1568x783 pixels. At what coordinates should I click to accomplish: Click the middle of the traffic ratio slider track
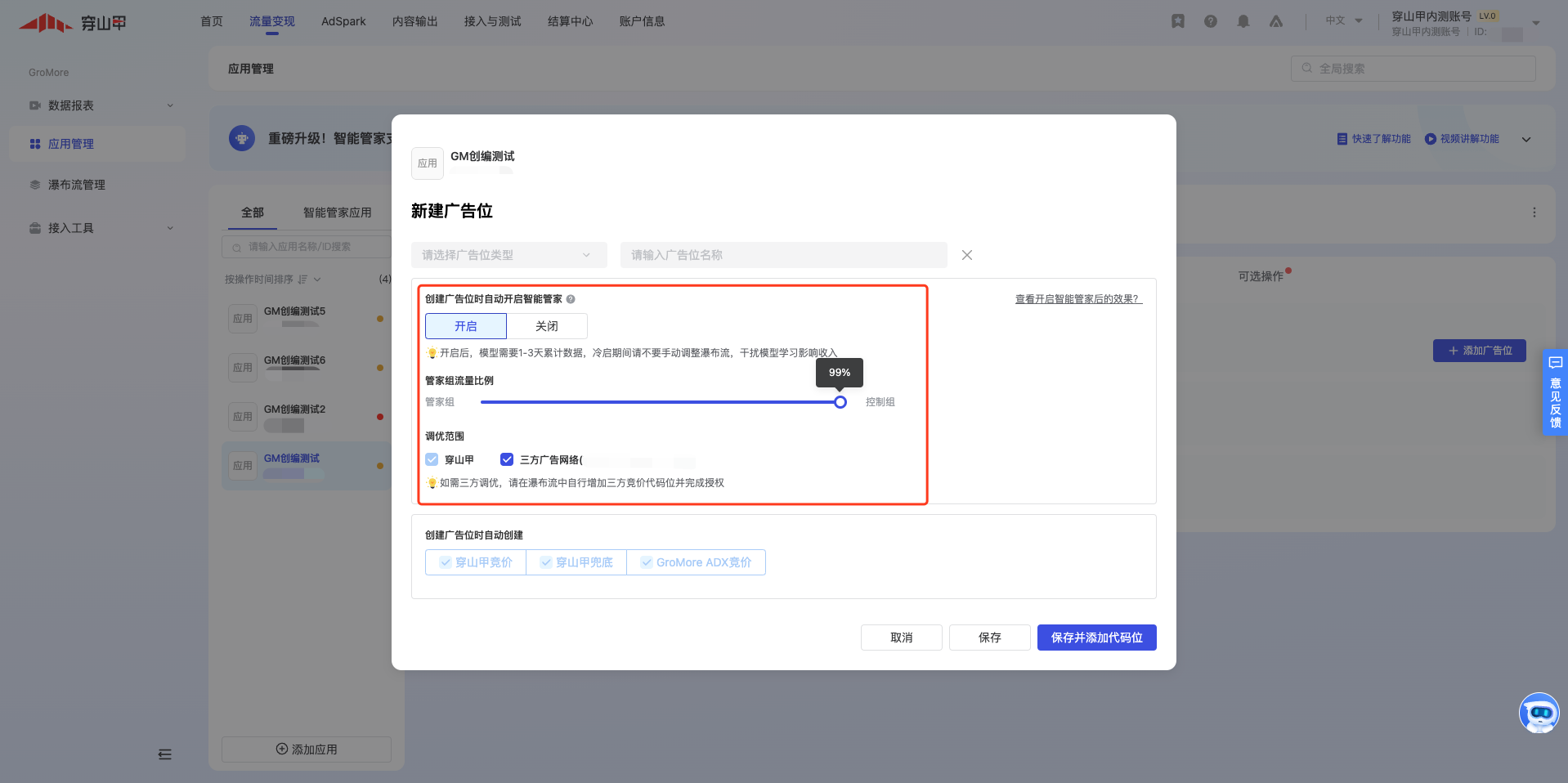tap(661, 402)
